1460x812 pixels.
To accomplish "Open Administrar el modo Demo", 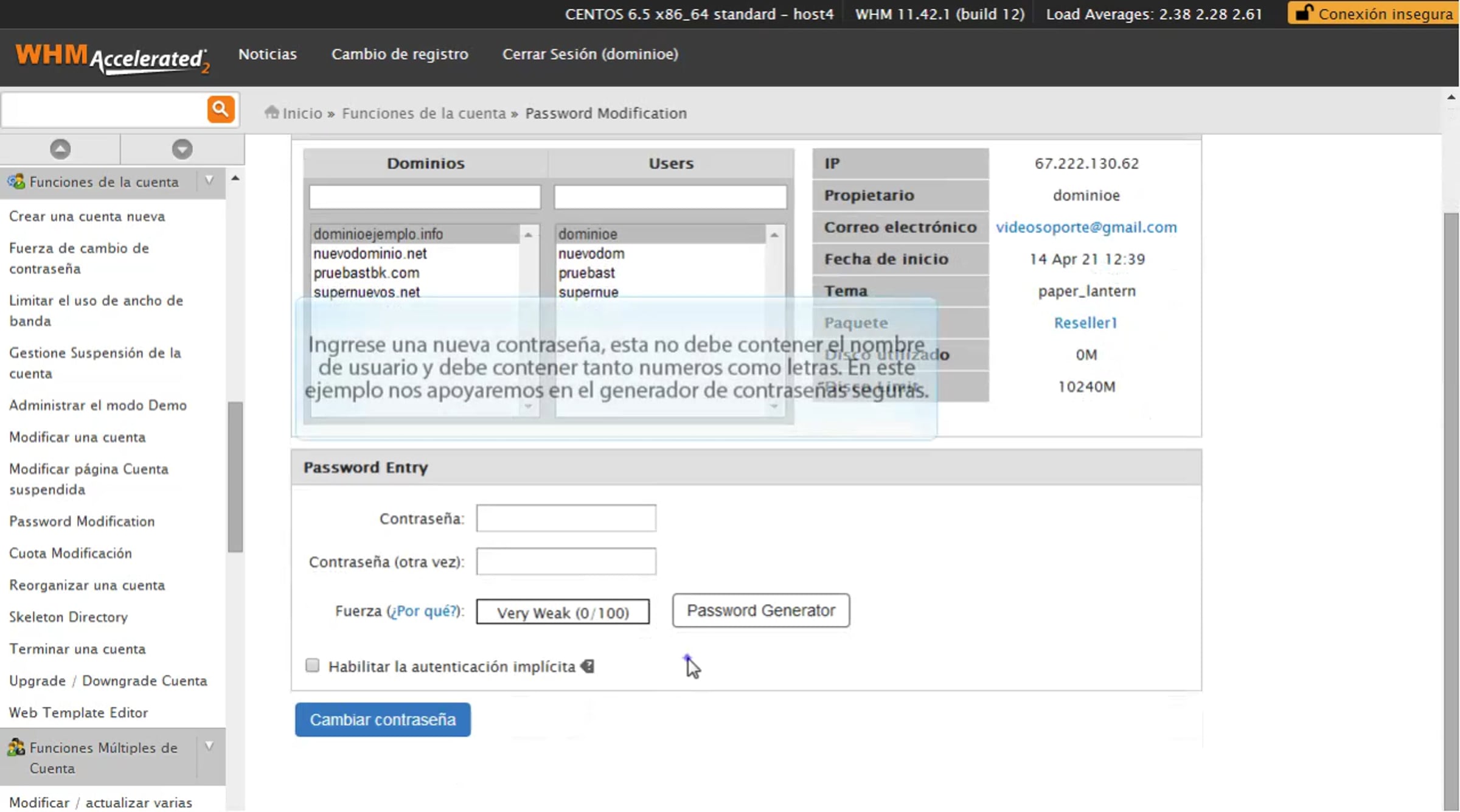I will 98,406.
